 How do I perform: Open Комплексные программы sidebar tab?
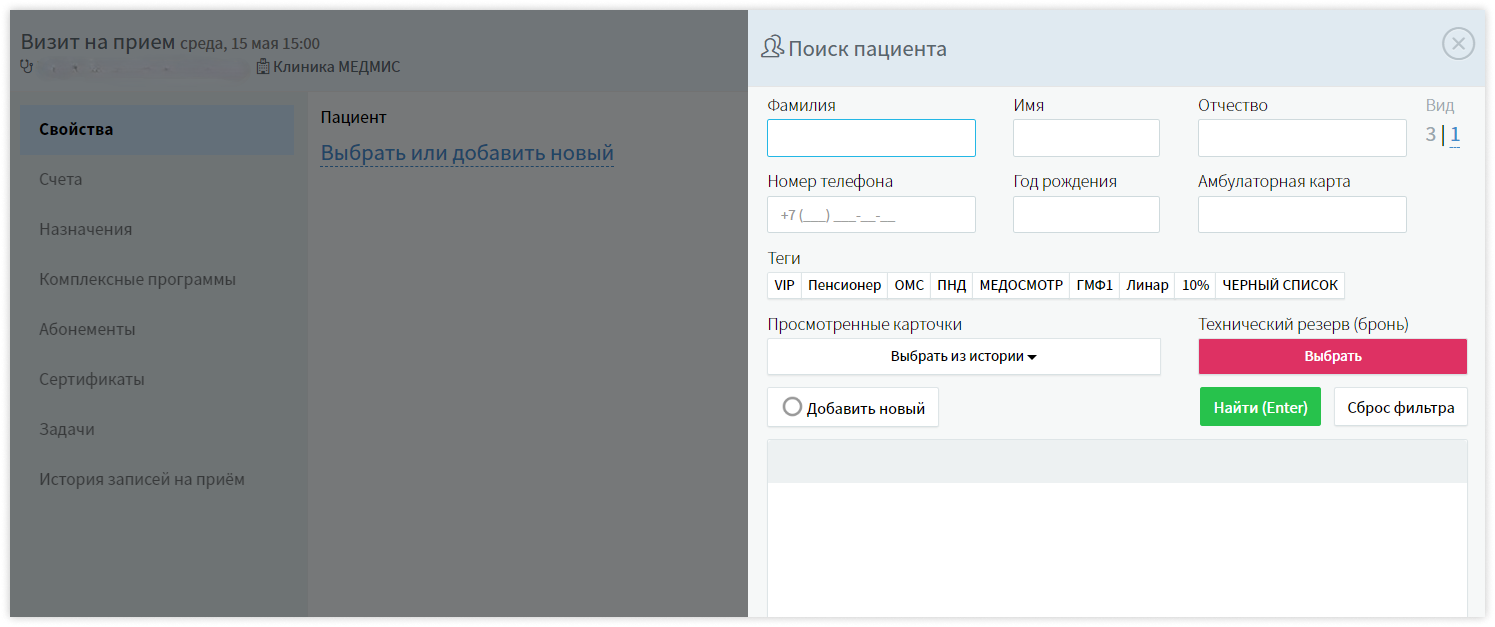[x=157, y=279]
